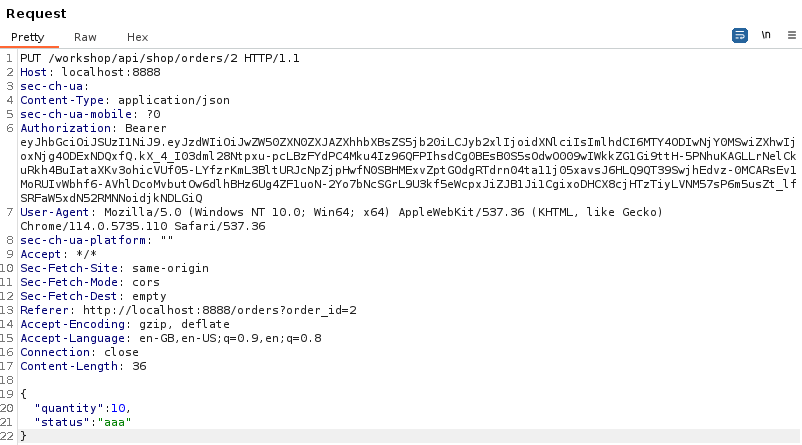
Task: Click the Content-Length value 36
Action: click(139, 366)
